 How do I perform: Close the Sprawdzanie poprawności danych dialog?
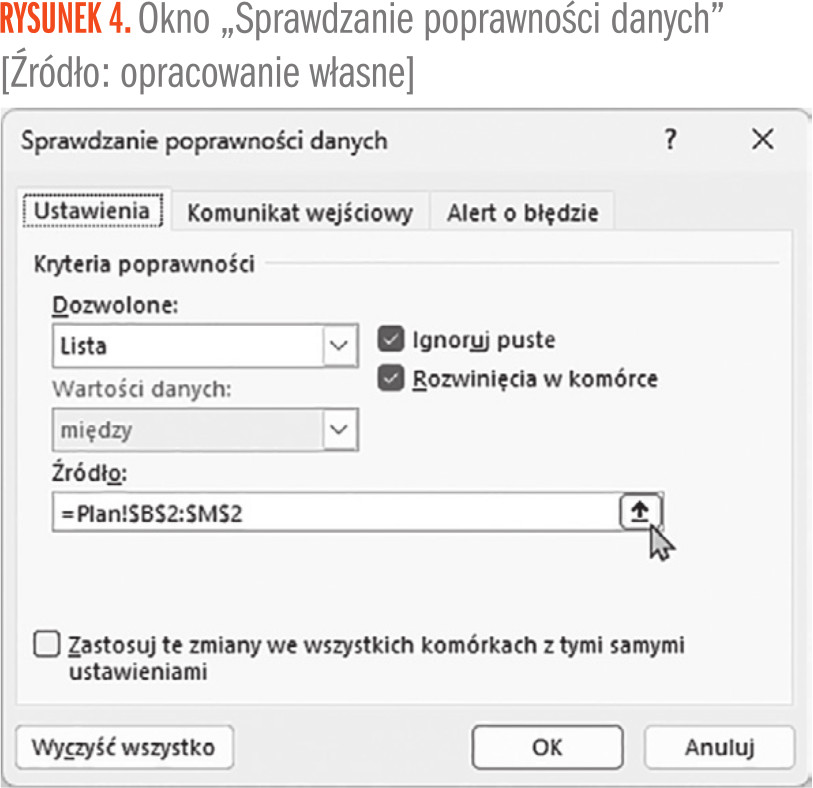click(762, 139)
